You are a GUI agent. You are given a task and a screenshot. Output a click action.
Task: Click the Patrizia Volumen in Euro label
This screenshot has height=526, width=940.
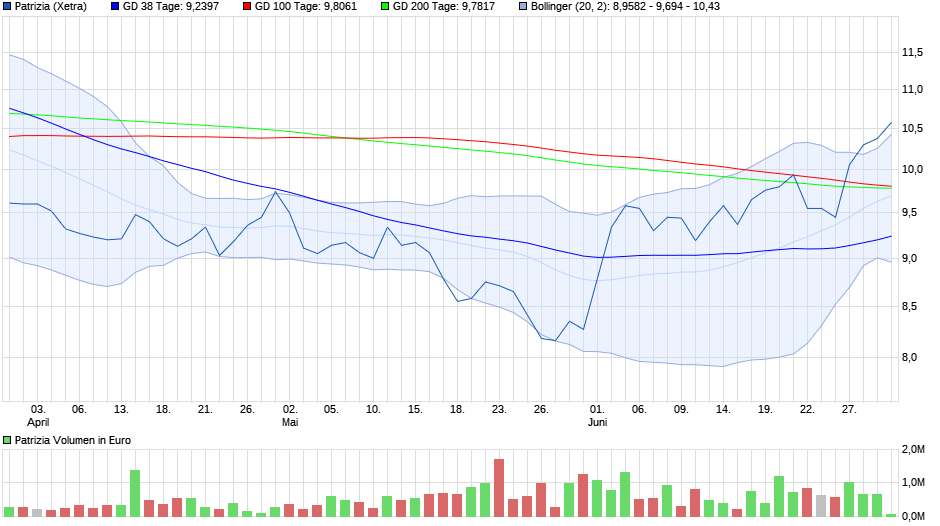(72, 440)
